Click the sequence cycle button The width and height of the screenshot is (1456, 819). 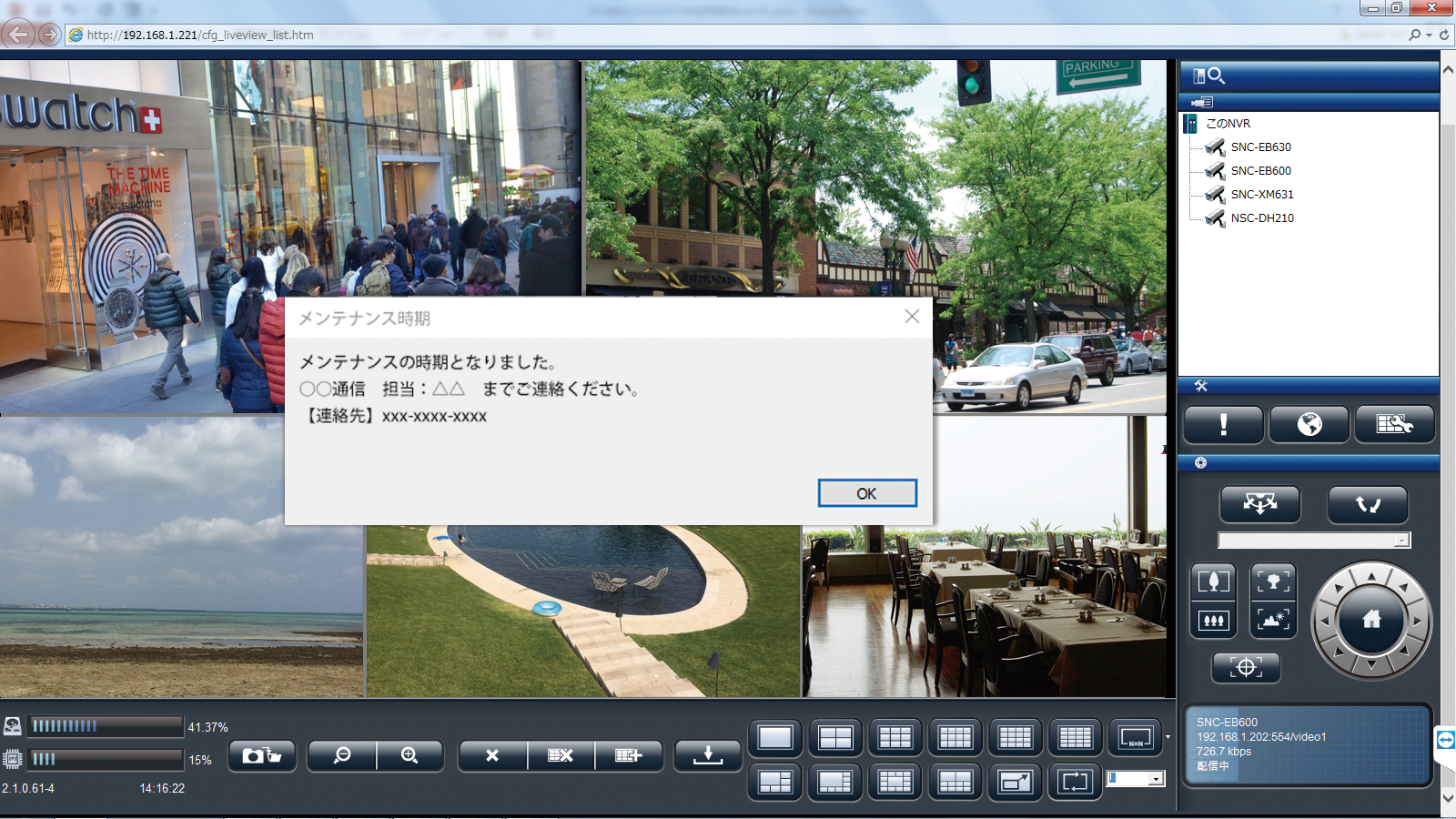(1076, 782)
